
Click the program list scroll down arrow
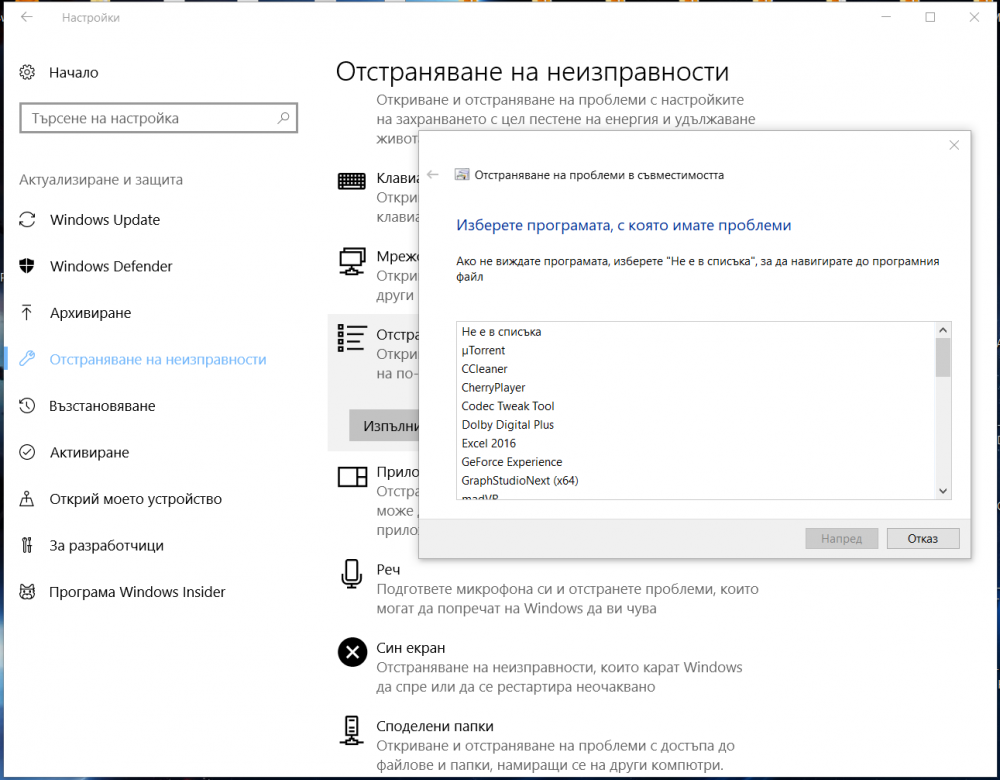coord(943,491)
